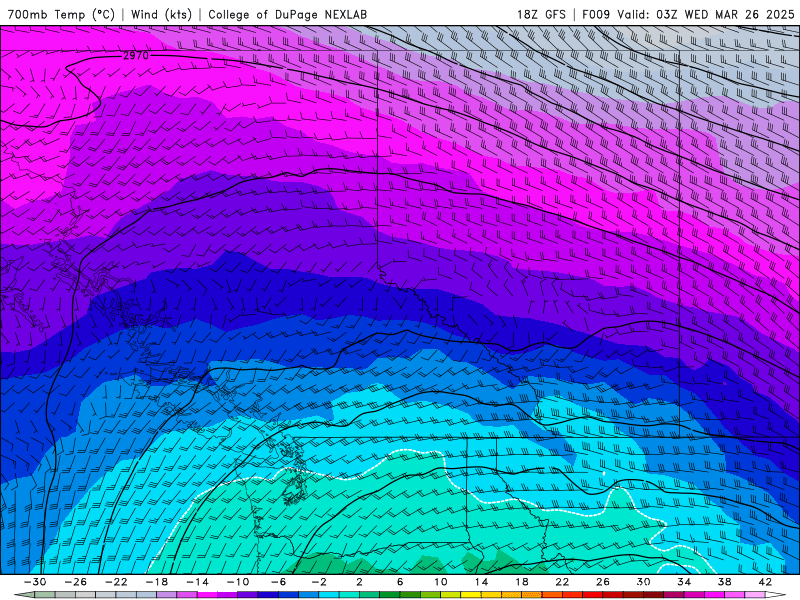This screenshot has height=600, width=800.
Task: Click the 14 color scale label
Action: click(x=481, y=582)
